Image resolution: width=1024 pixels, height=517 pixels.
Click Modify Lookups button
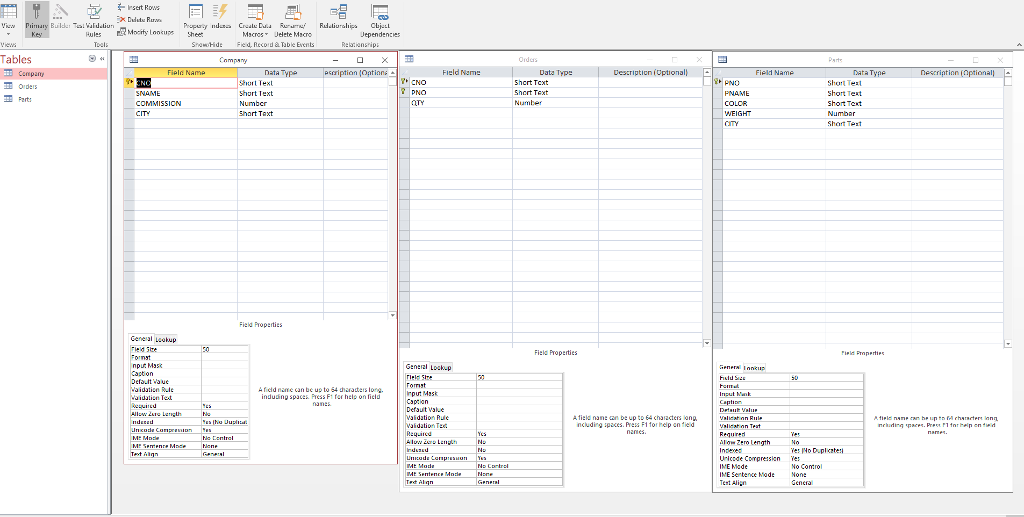coord(146,32)
